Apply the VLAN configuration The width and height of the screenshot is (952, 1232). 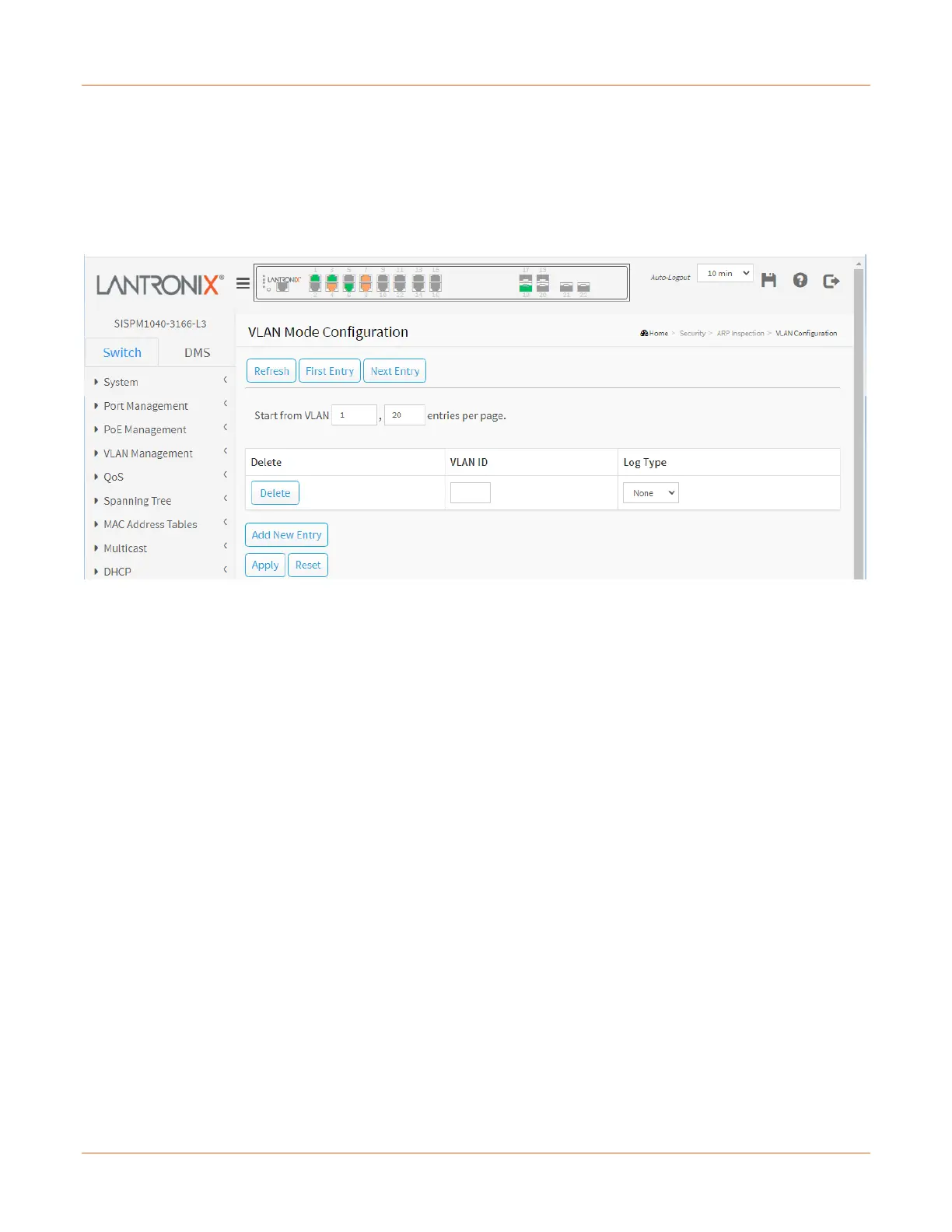pos(265,565)
